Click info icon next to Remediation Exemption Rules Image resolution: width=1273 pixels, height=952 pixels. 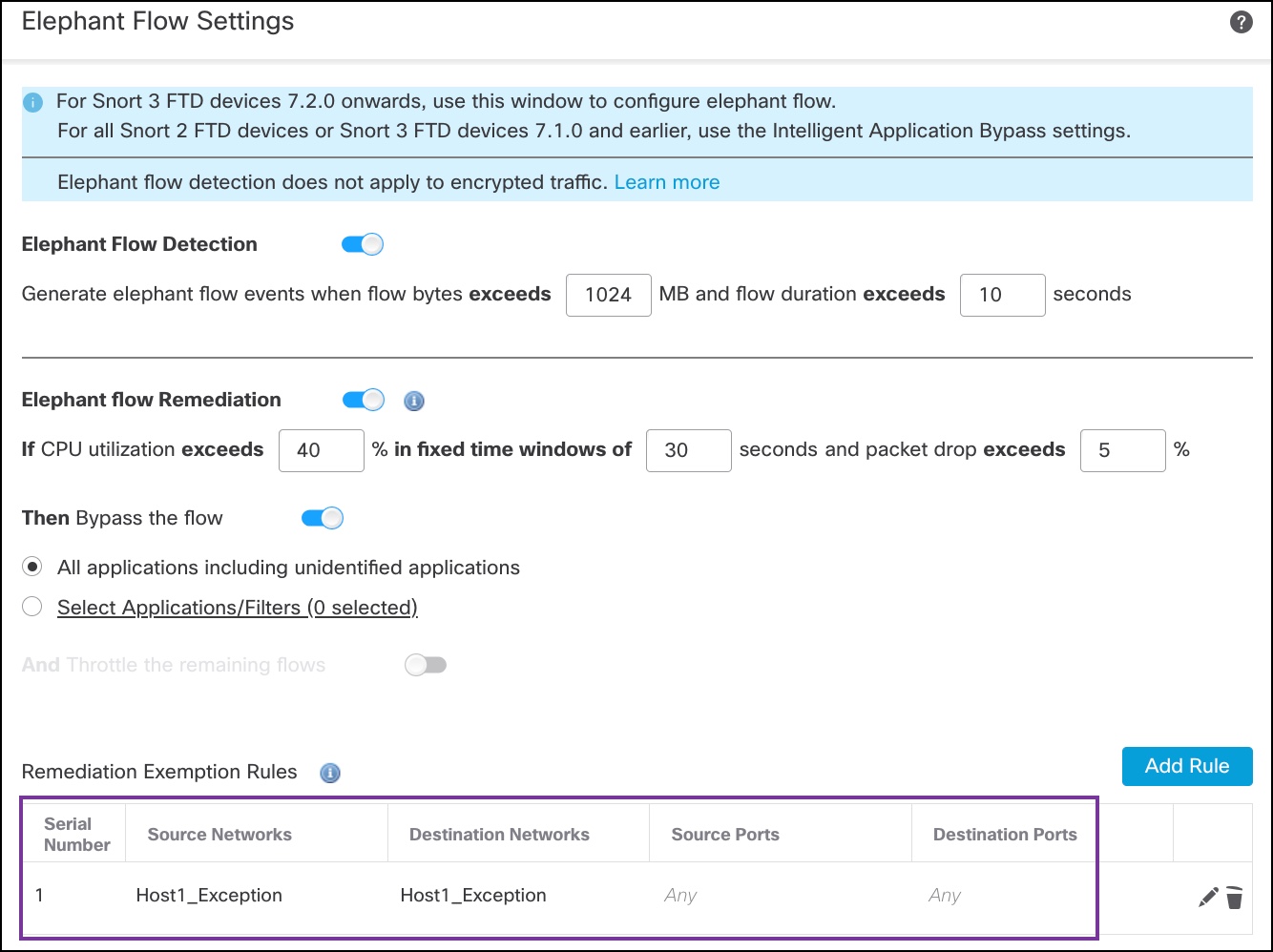pyautogui.click(x=330, y=773)
